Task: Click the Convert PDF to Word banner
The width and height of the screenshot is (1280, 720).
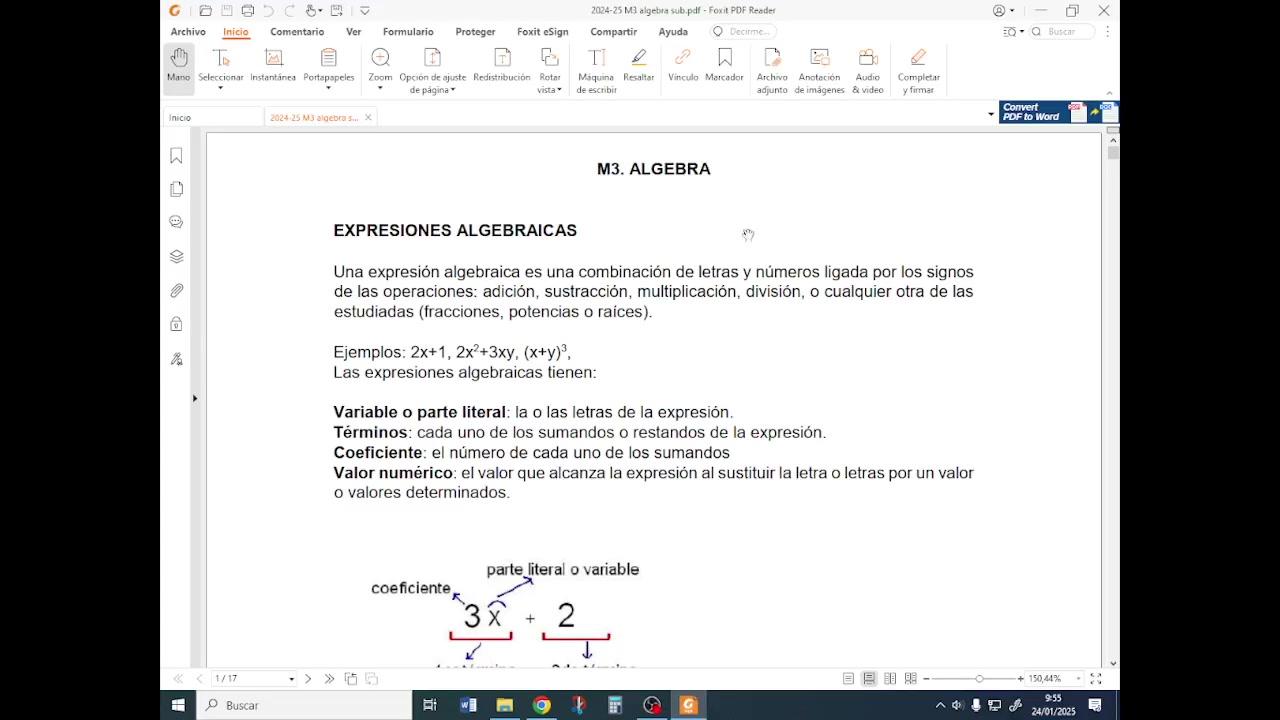Action: [x=1059, y=112]
